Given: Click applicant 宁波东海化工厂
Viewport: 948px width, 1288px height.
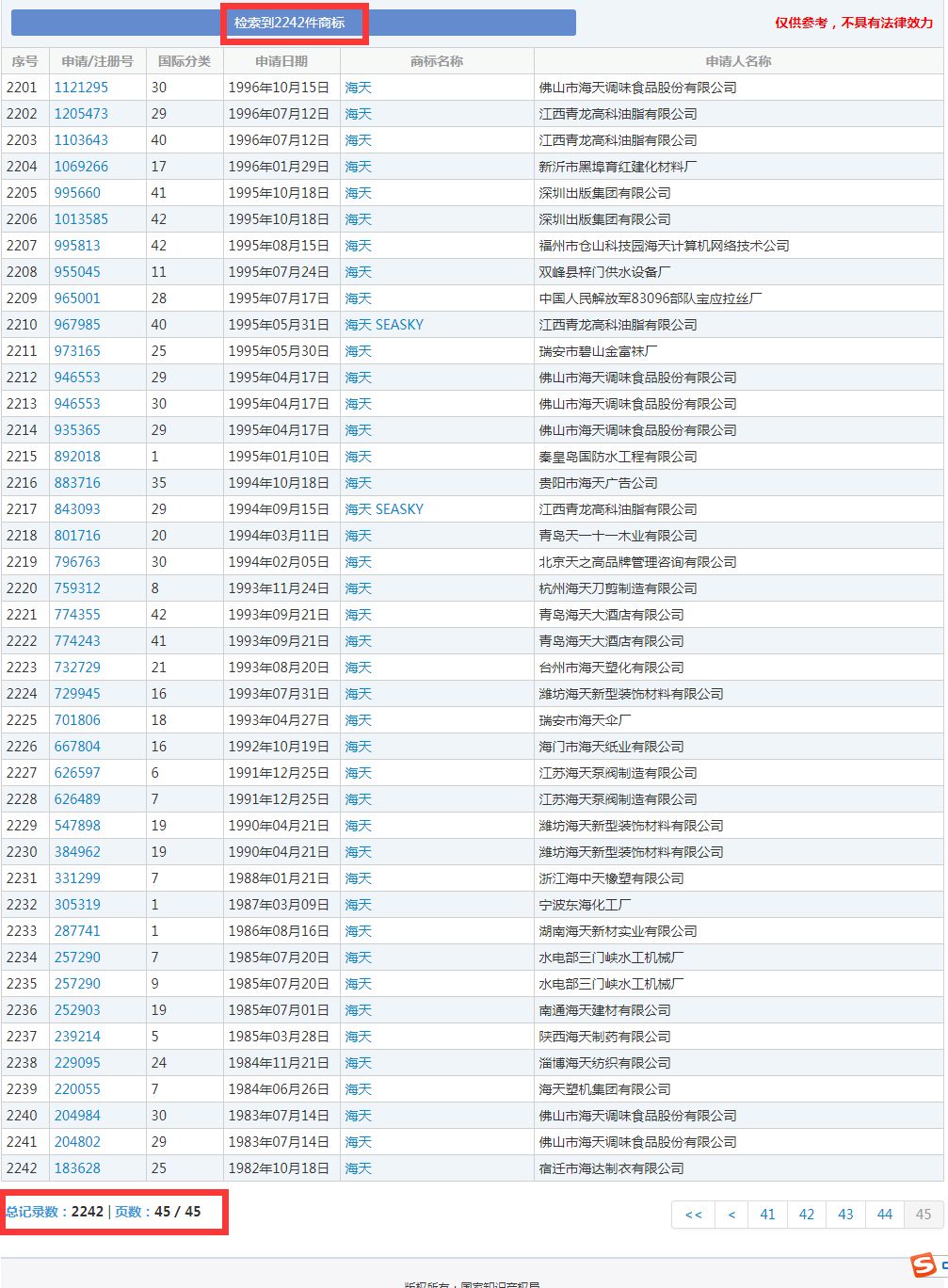Looking at the screenshot, I should [x=585, y=905].
